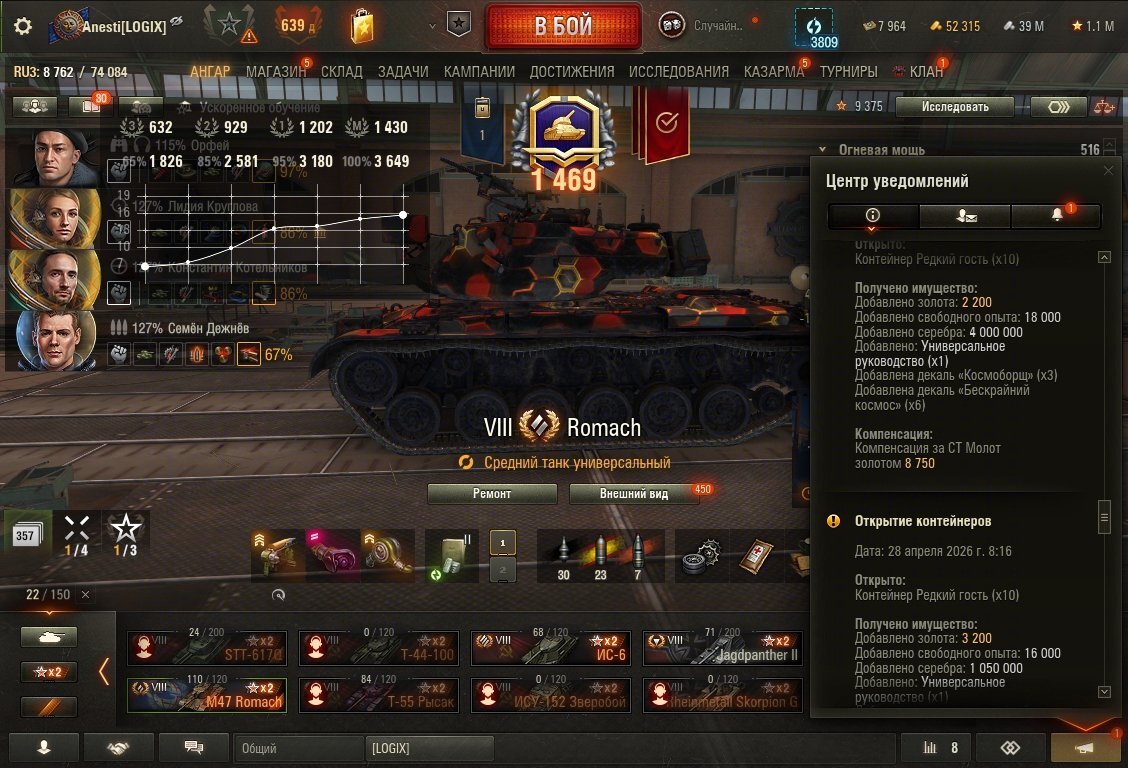Select the notification bell tab icon
The image size is (1128, 768).
1056,215
